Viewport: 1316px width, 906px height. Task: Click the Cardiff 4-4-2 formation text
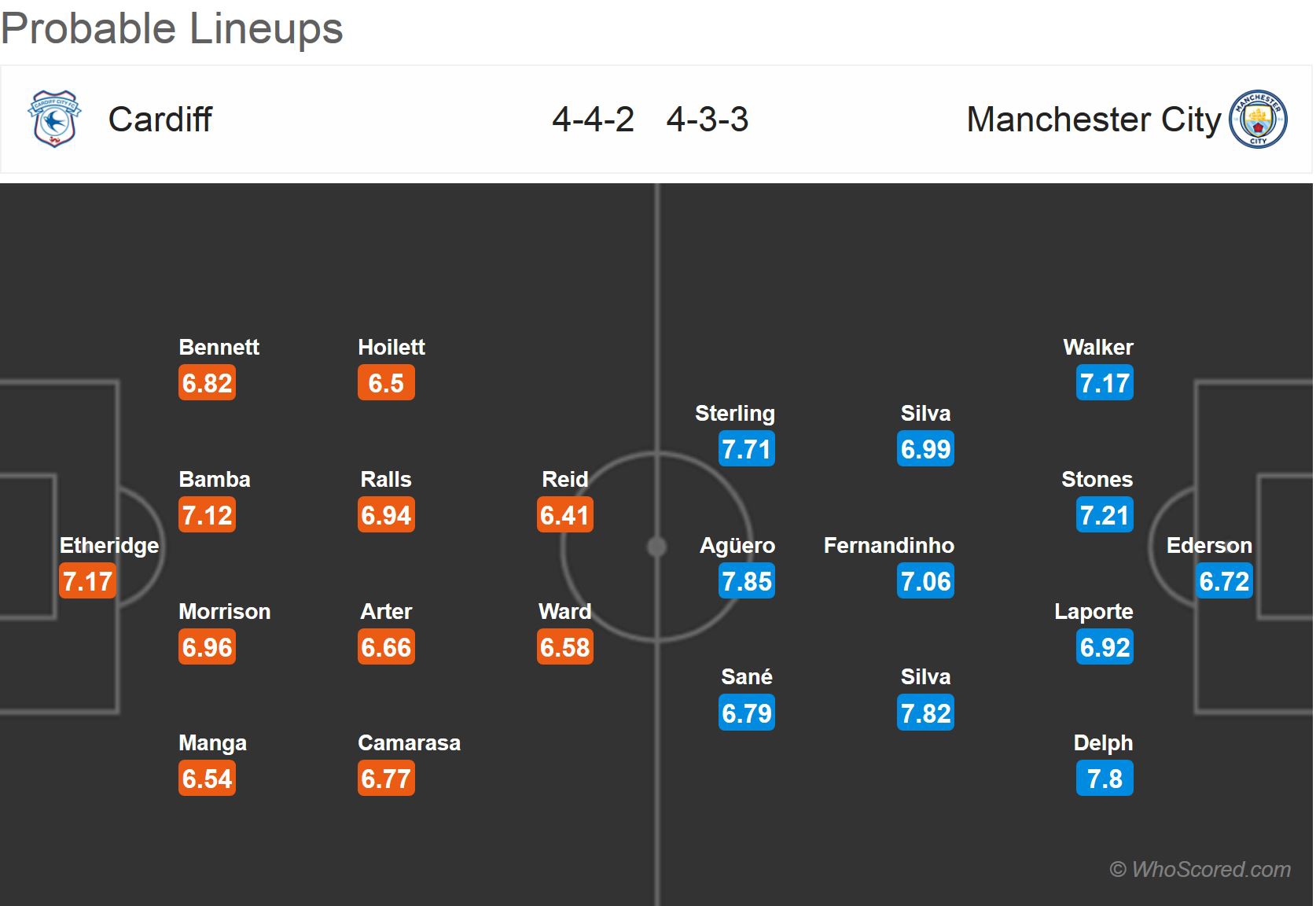click(593, 120)
